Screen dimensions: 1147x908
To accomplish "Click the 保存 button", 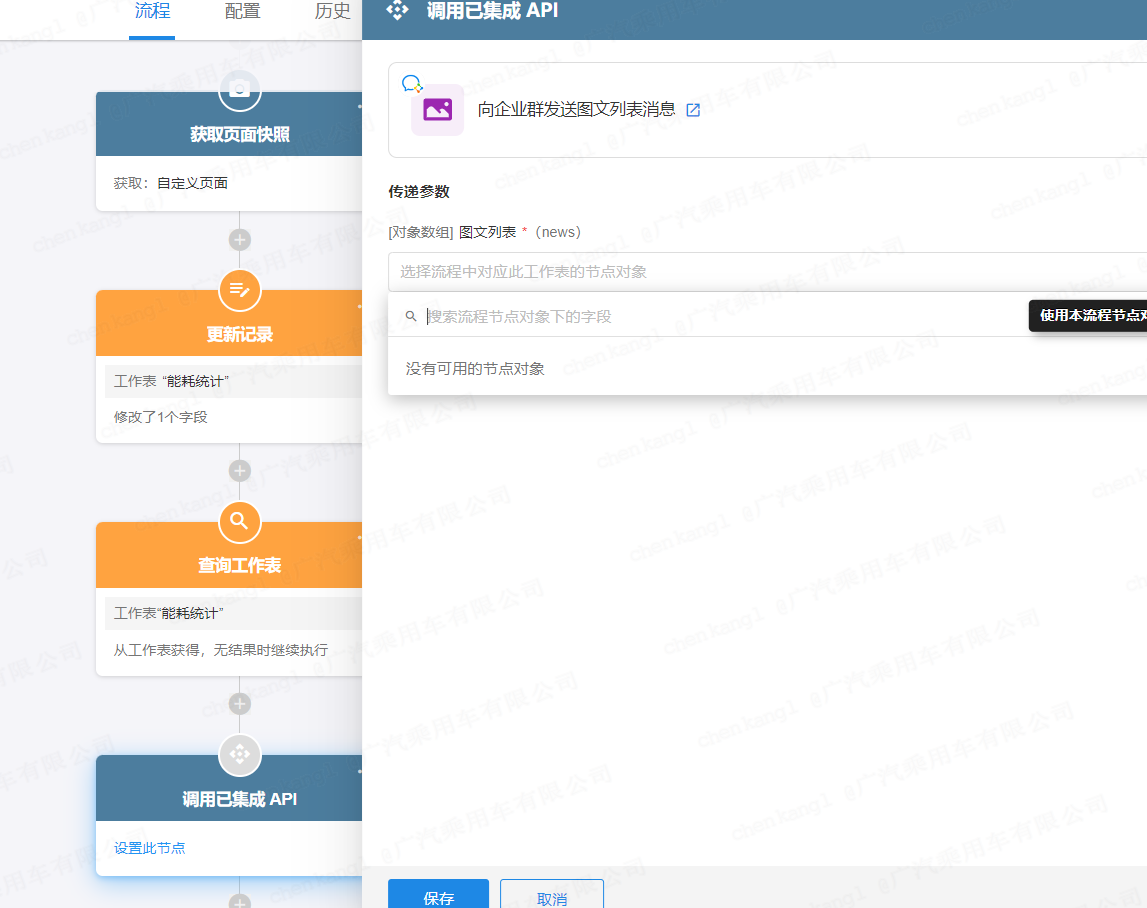I will (x=438, y=896).
